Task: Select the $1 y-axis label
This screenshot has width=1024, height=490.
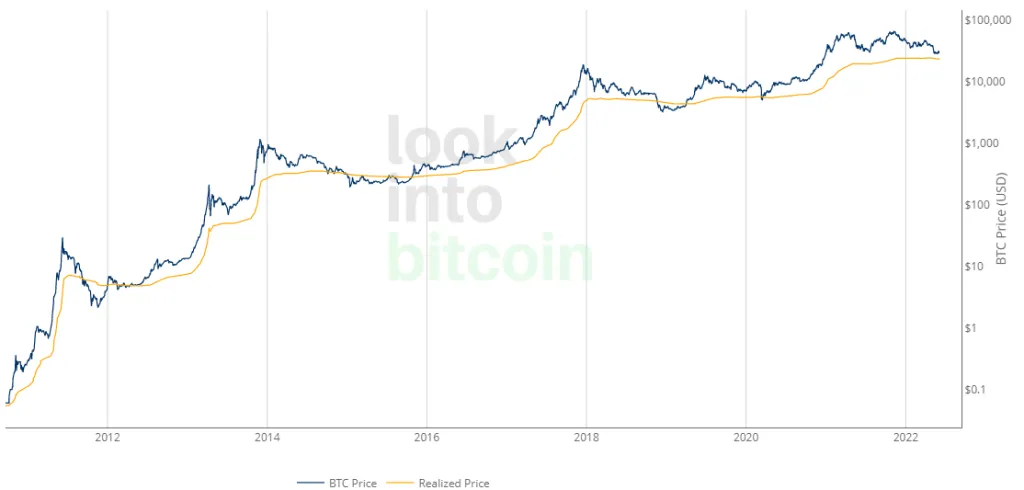Action: (x=971, y=328)
